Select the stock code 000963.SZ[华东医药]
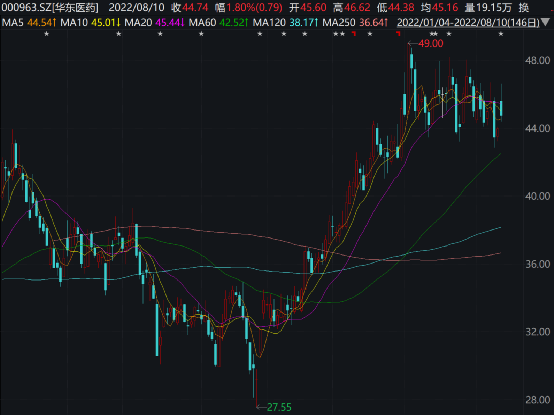Screen dimensions: 554x415 click(50, 7)
